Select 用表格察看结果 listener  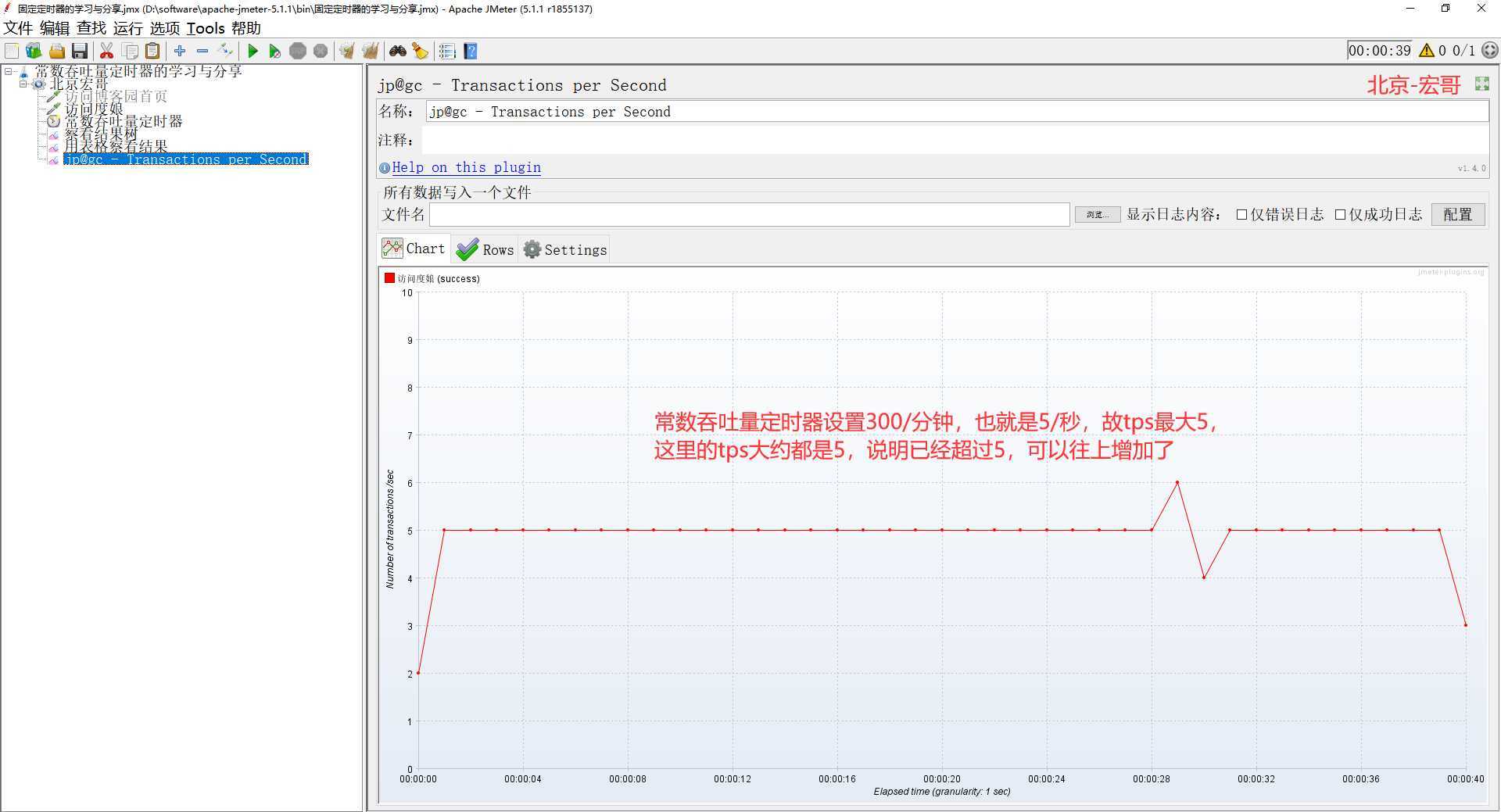(x=116, y=146)
